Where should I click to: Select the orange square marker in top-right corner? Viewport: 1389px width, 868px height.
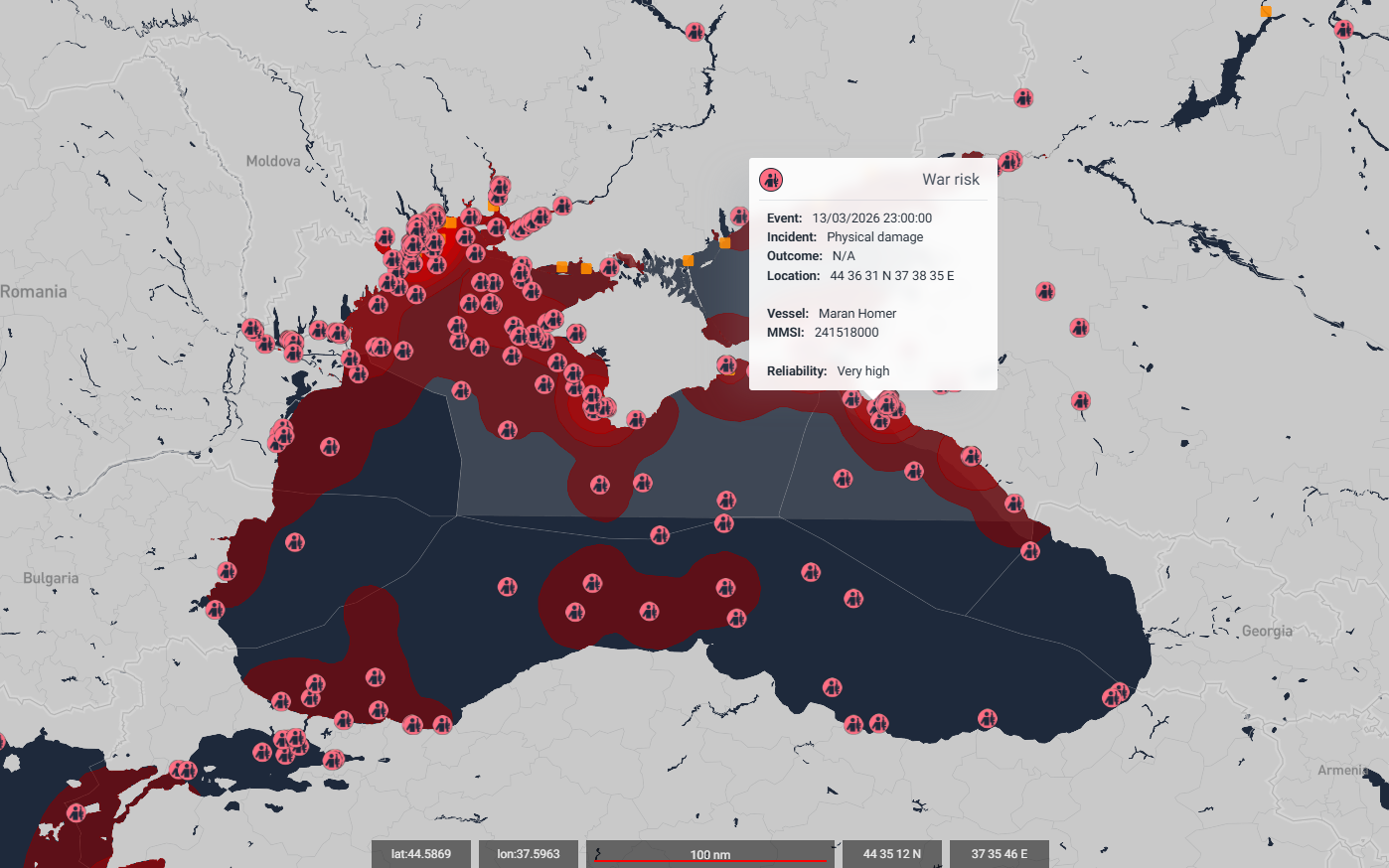1266,12
